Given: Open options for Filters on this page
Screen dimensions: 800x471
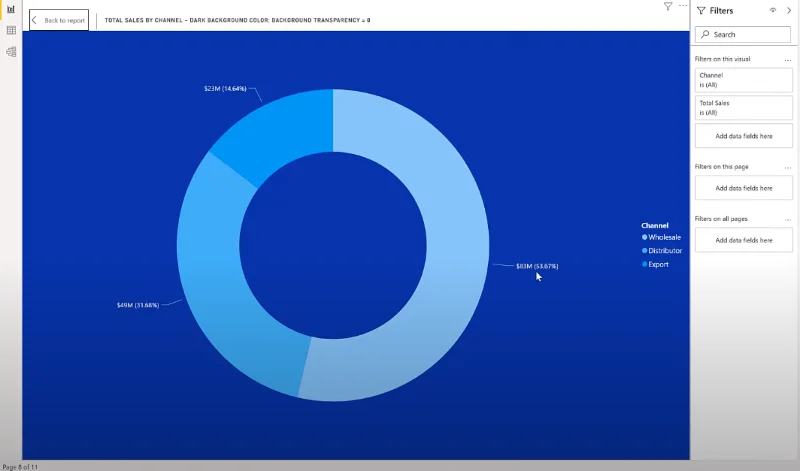Looking at the screenshot, I should pyautogui.click(x=788, y=167).
